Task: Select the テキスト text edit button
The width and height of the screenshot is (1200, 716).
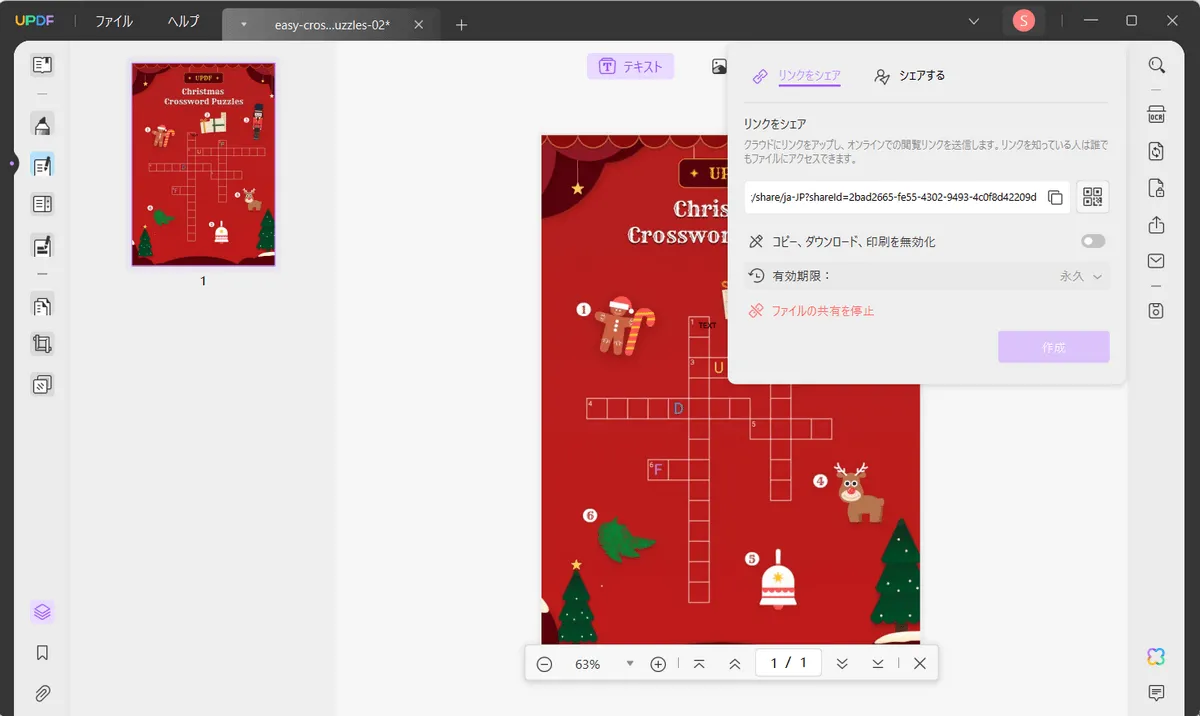Action: tap(630, 67)
